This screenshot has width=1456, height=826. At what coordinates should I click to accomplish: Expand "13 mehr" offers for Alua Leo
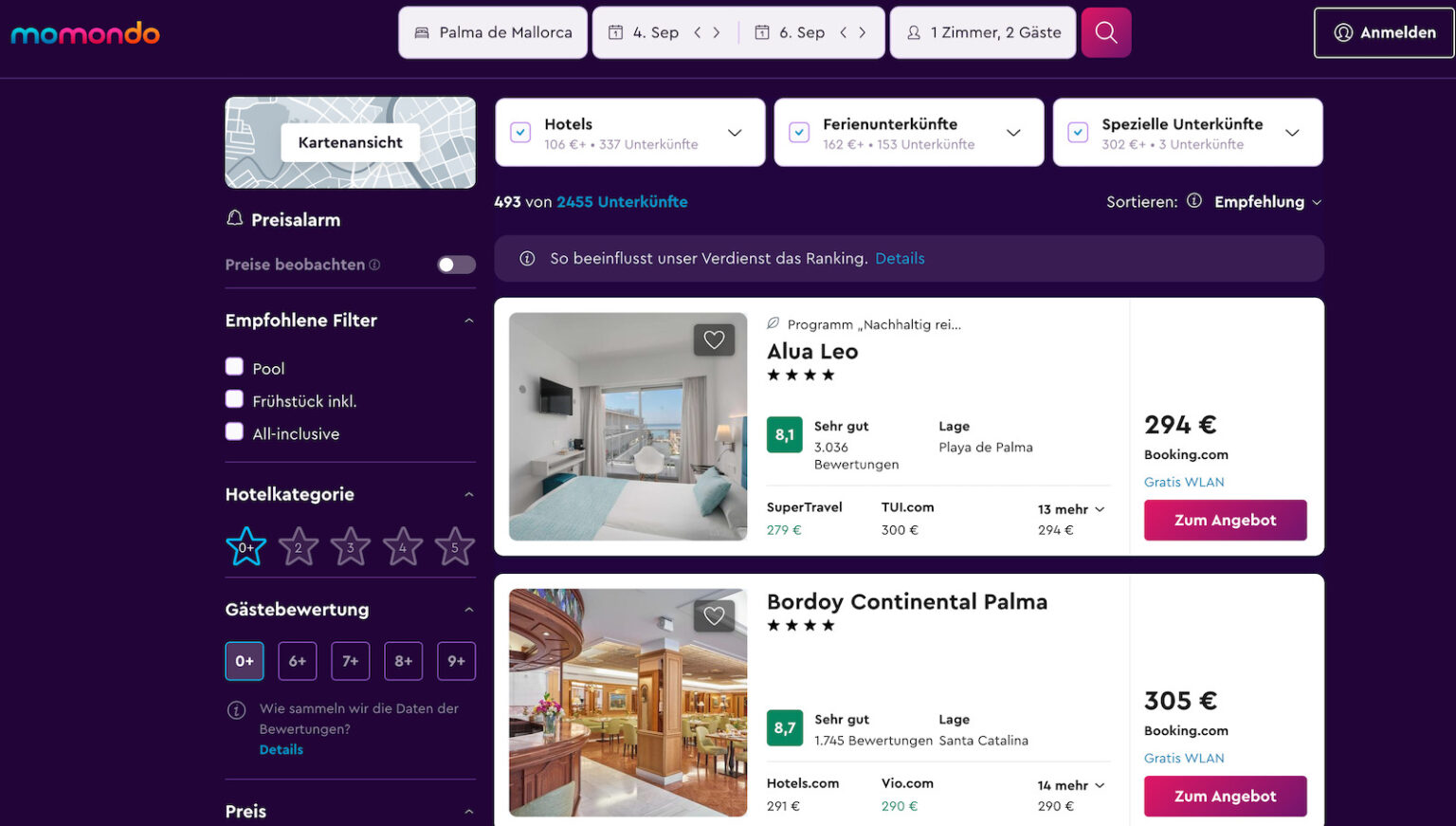(1070, 509)
